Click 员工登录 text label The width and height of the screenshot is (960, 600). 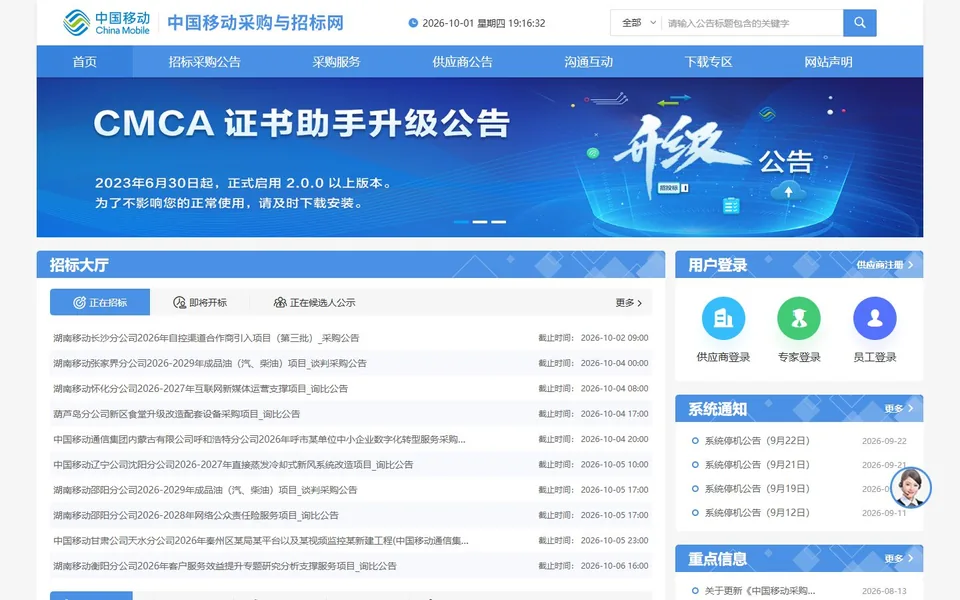(x=874, y=357)
